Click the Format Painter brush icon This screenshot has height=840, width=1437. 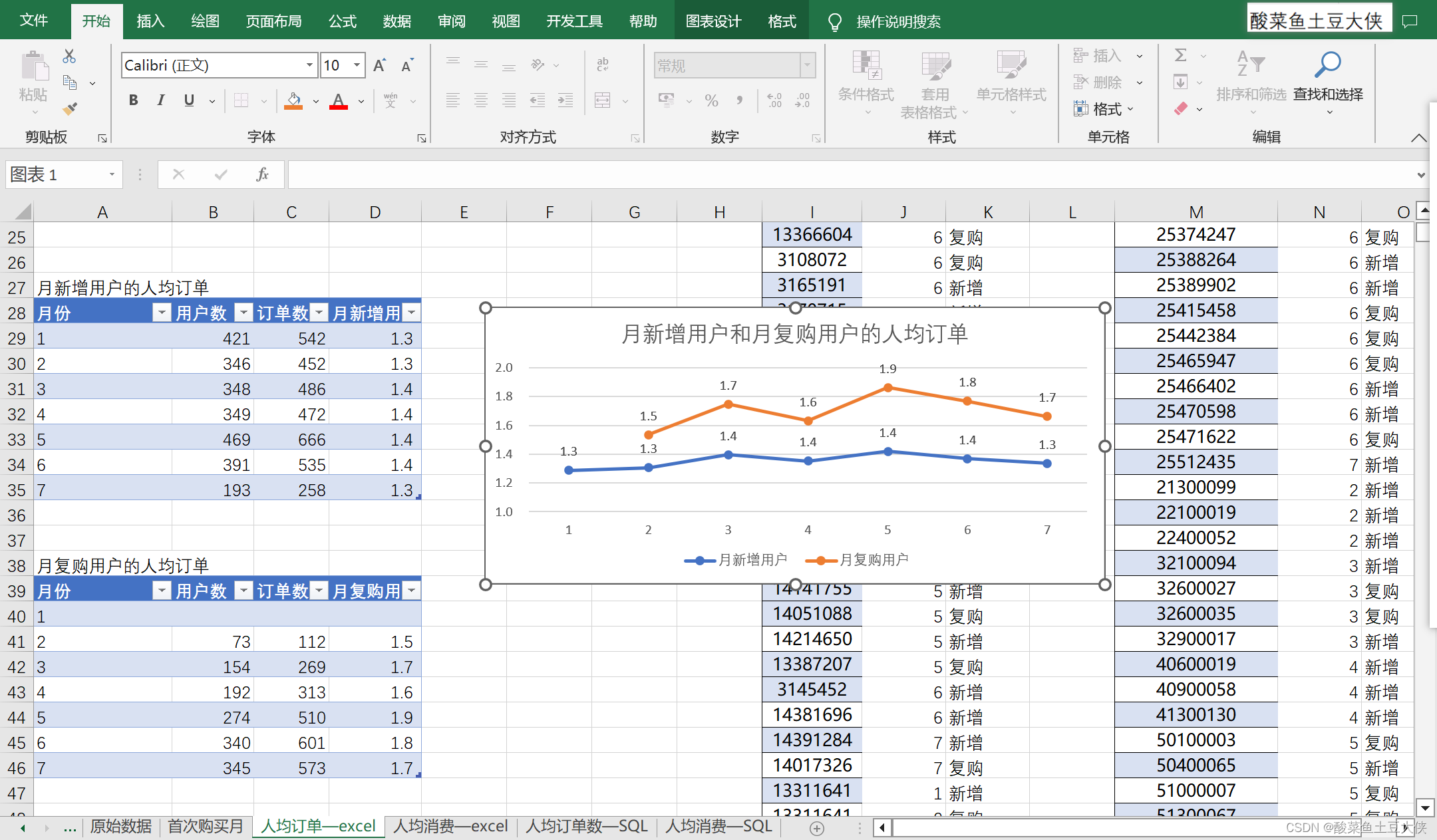click(69, 108)
